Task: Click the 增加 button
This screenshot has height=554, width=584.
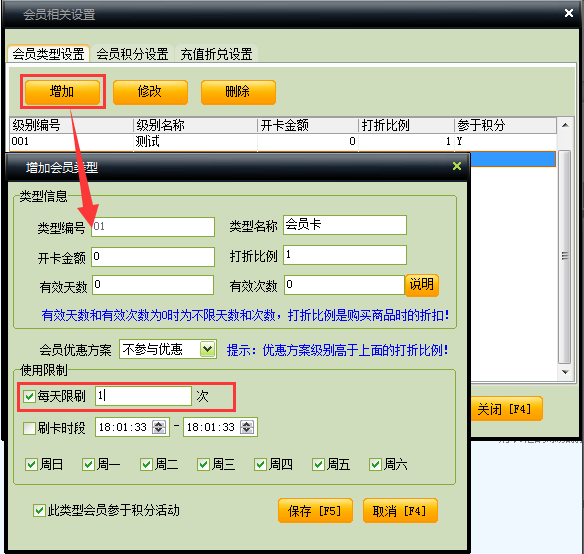Action: pyautogui.click(x=62, y=92)
